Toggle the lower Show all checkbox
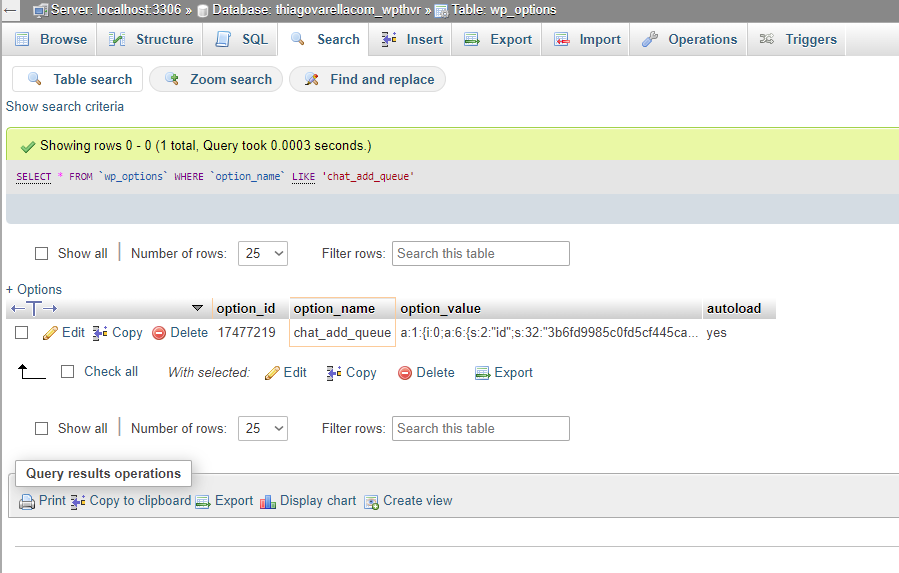Screen dimensions: 899x573 (41, 428)
